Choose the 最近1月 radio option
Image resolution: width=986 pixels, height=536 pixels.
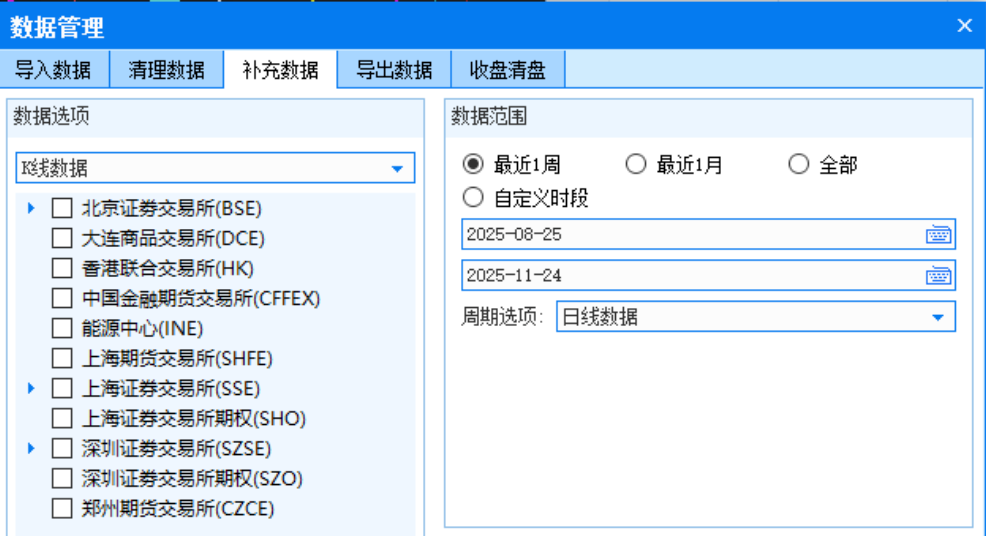click(636, 165)
